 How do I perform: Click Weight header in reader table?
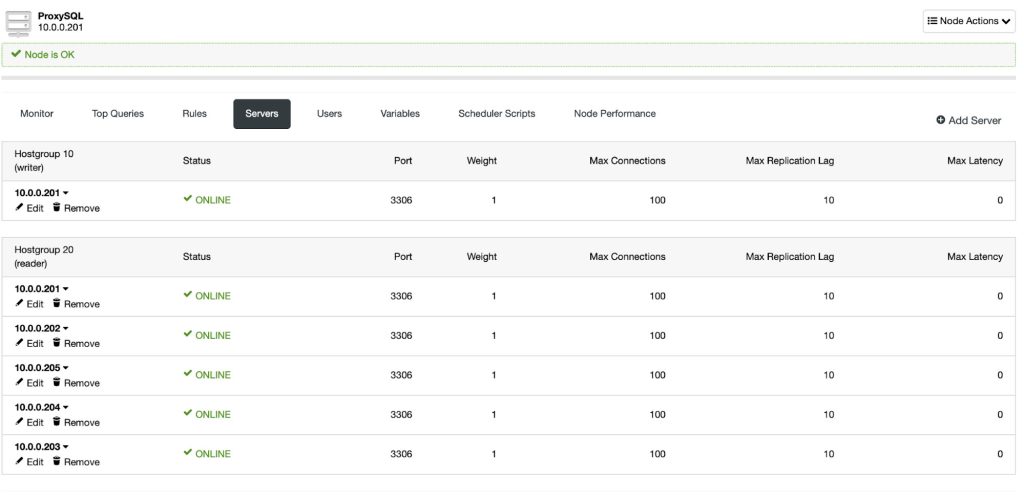481,257
